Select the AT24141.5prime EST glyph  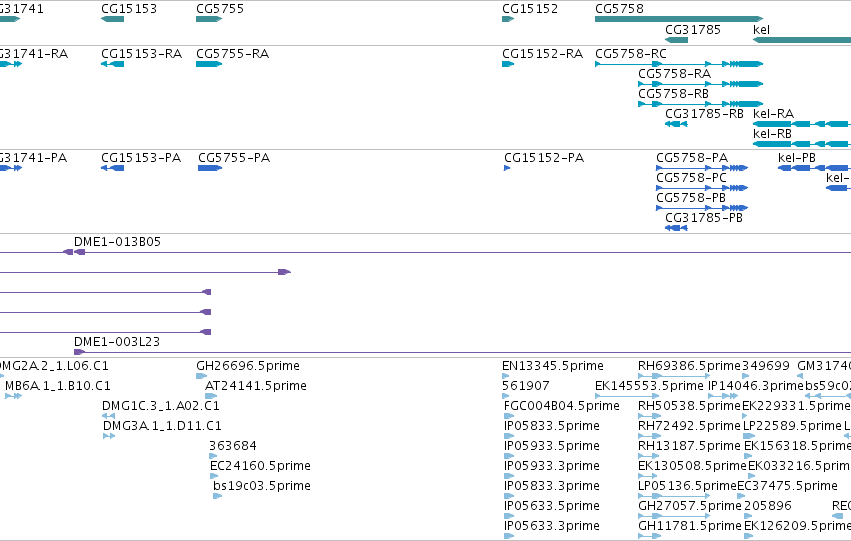click(211, 396)
